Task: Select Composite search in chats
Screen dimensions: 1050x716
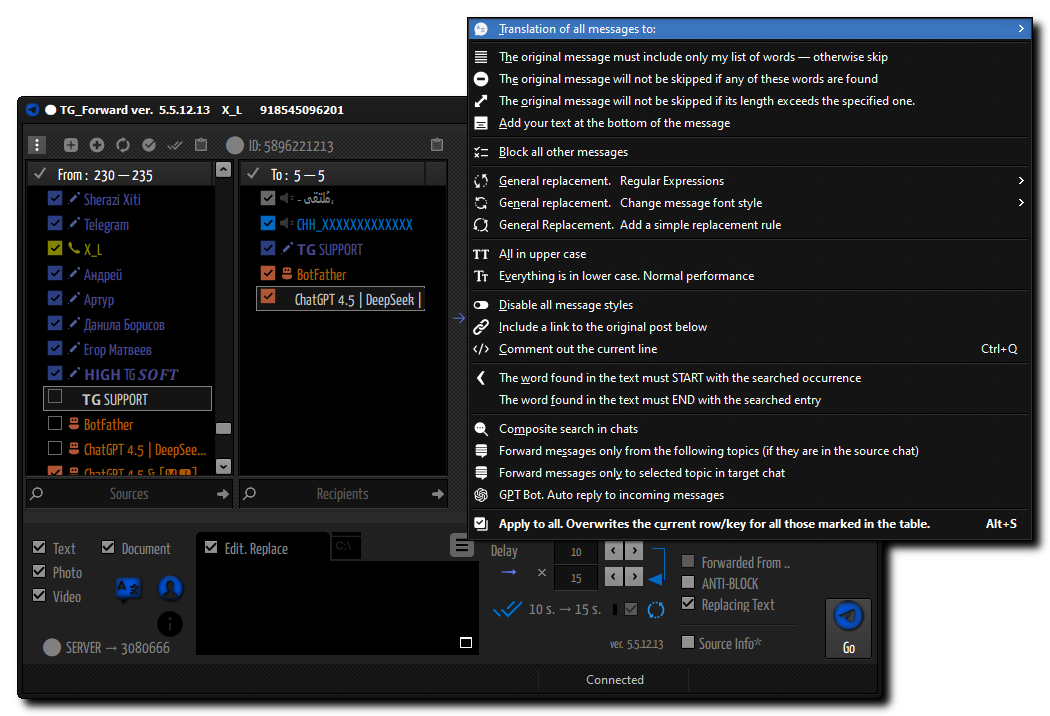Action: coord(749,429)
